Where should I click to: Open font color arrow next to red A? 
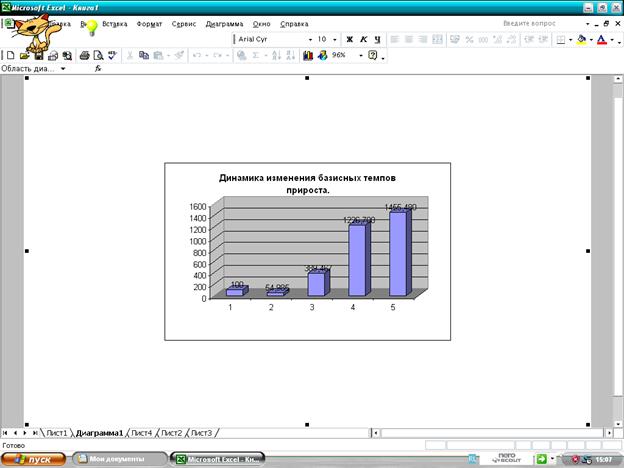click(613, 39)
